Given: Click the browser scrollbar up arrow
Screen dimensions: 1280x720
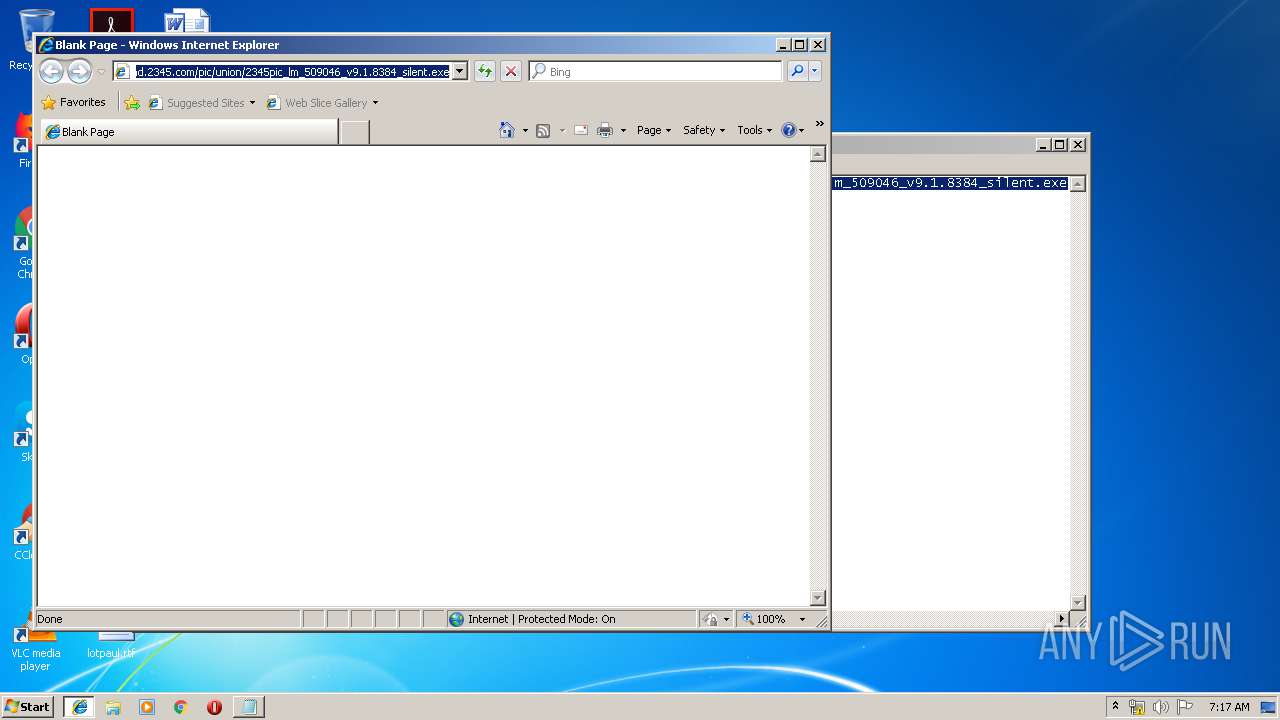Looking at the screenshot, I should pyautogui.click(x=817, y=154).
